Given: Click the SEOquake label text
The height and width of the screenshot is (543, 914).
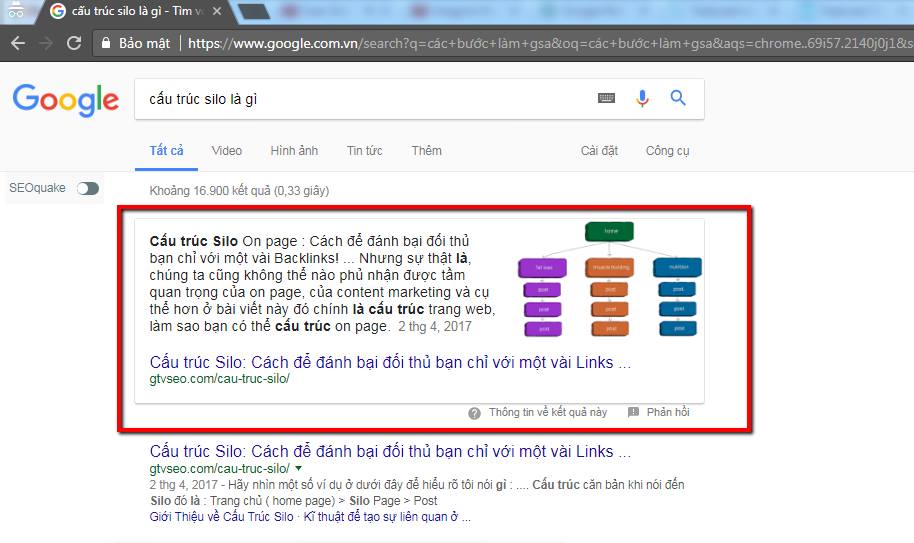Looking at the screenshot, I should pyautogui.click(x=37, y=188).
